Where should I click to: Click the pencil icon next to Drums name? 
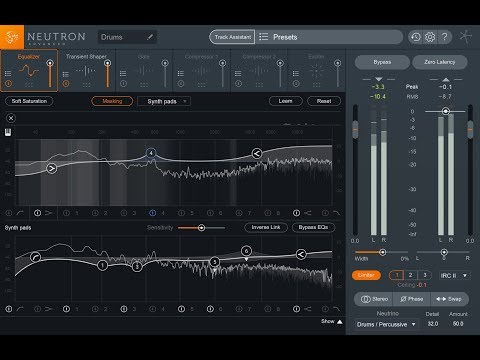[150, 37]
